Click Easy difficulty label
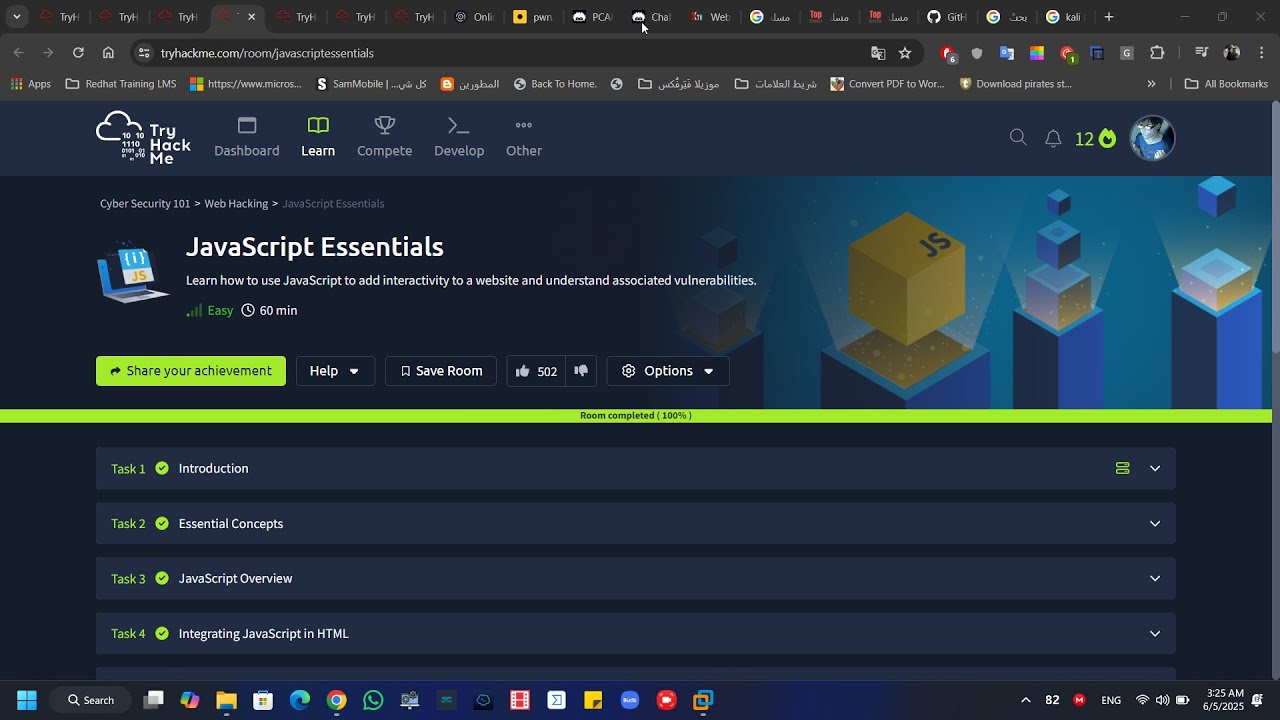The height and width of the screenshot is (720, 1280). (210, 311)
